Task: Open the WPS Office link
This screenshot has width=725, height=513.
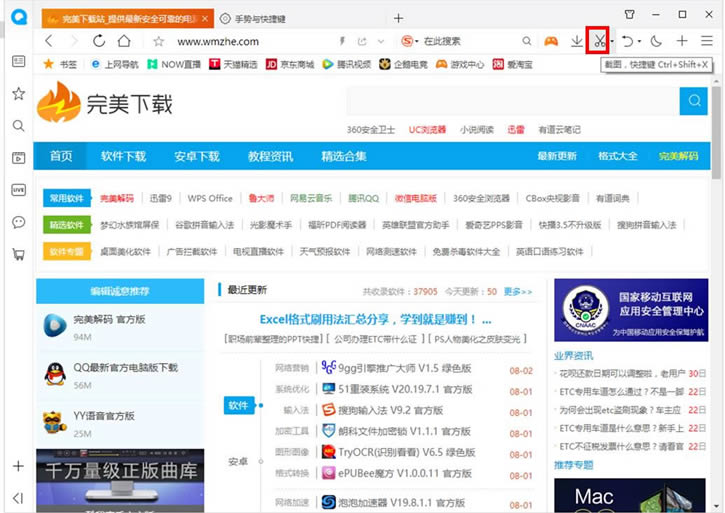Action: [x=210, y=198]
